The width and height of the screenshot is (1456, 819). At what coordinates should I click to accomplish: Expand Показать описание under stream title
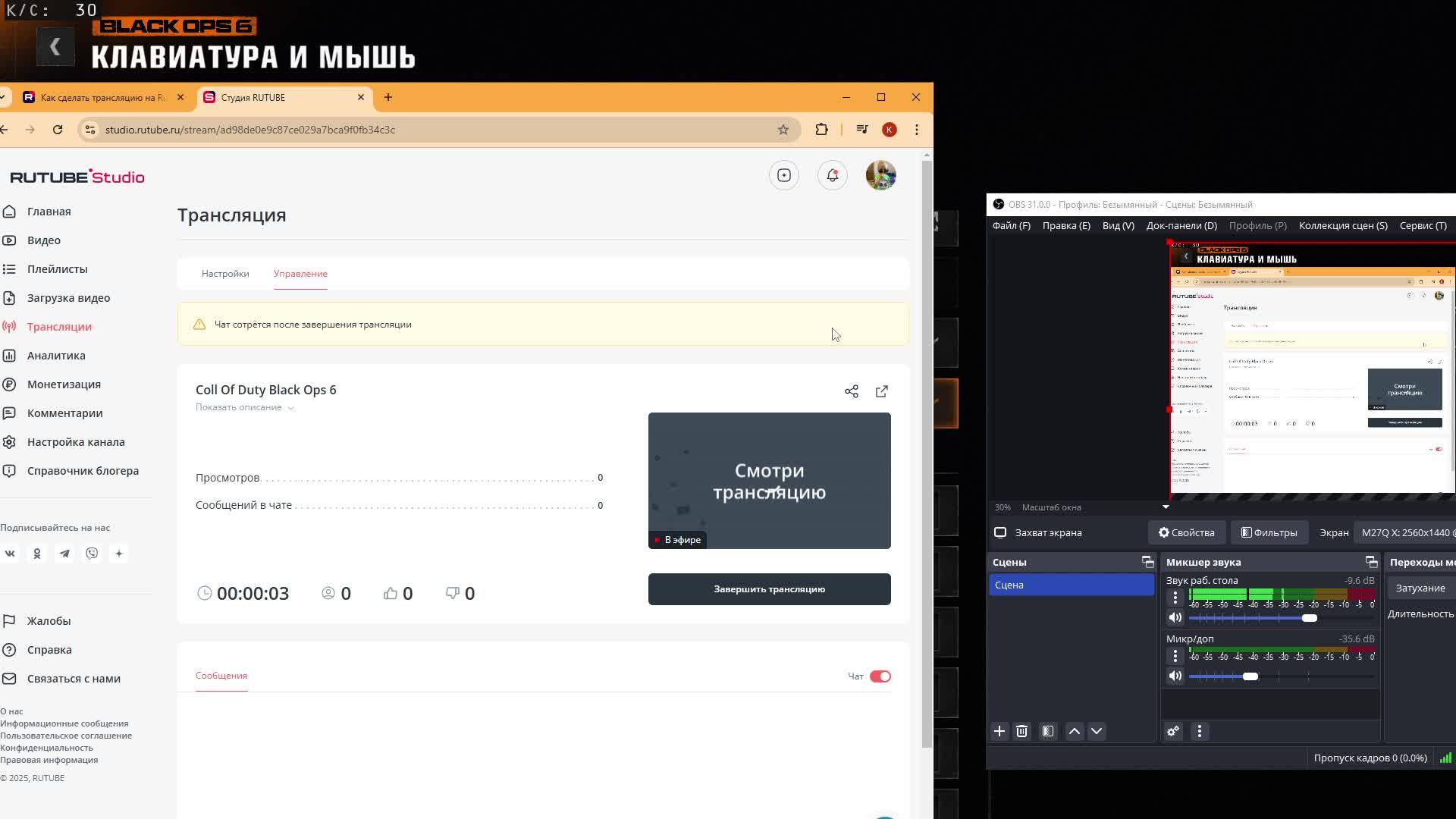click(x=244, y=407)
